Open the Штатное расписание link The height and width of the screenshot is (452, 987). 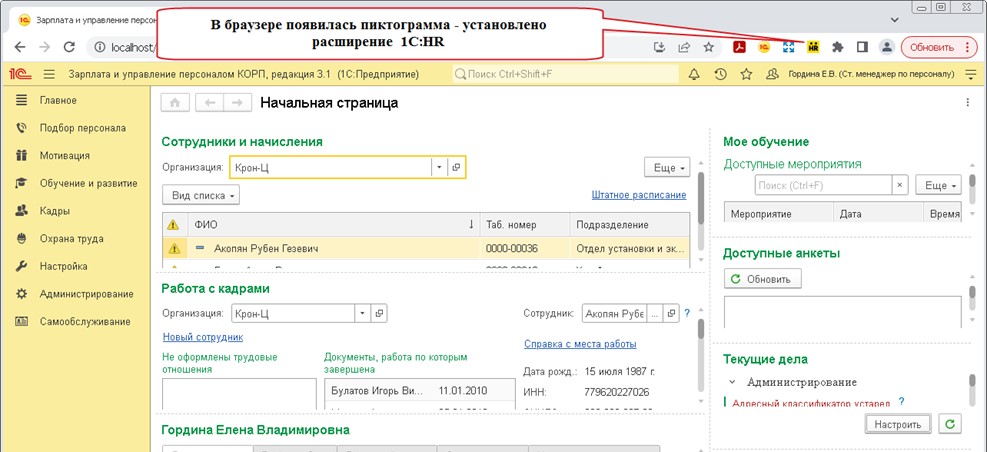pos(639,195)
